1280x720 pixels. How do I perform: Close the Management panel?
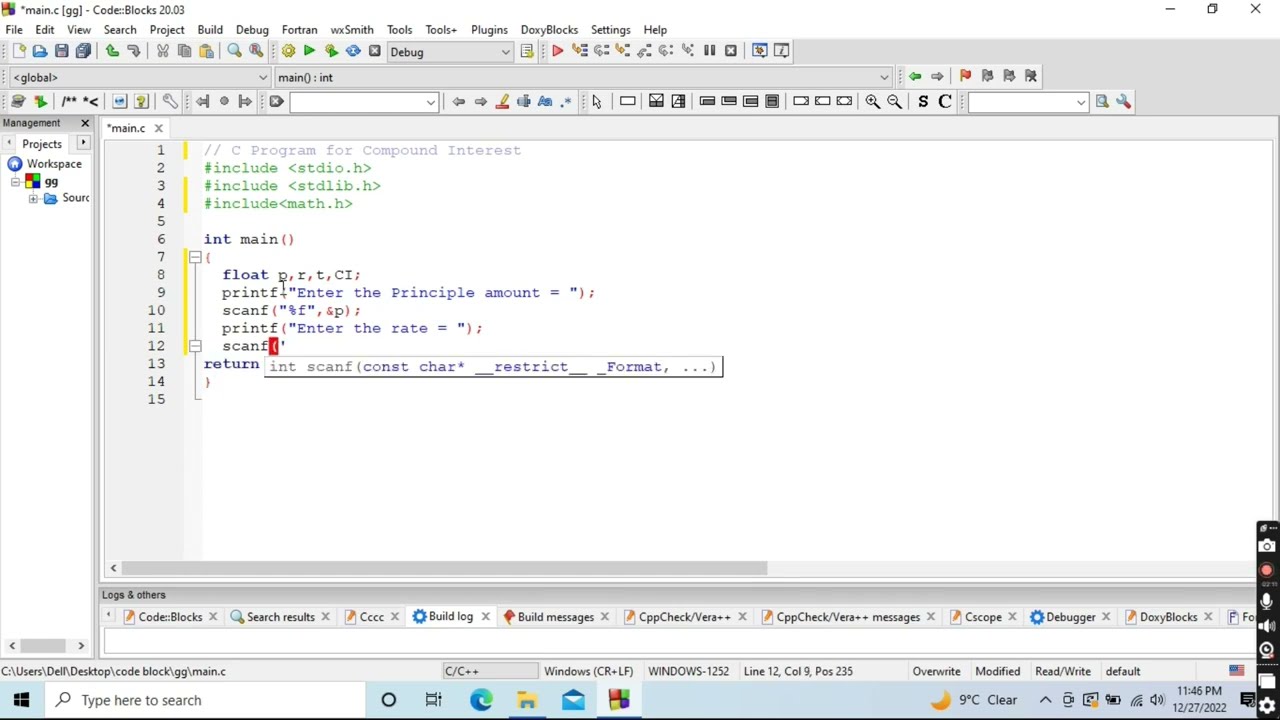coord(85,123)
